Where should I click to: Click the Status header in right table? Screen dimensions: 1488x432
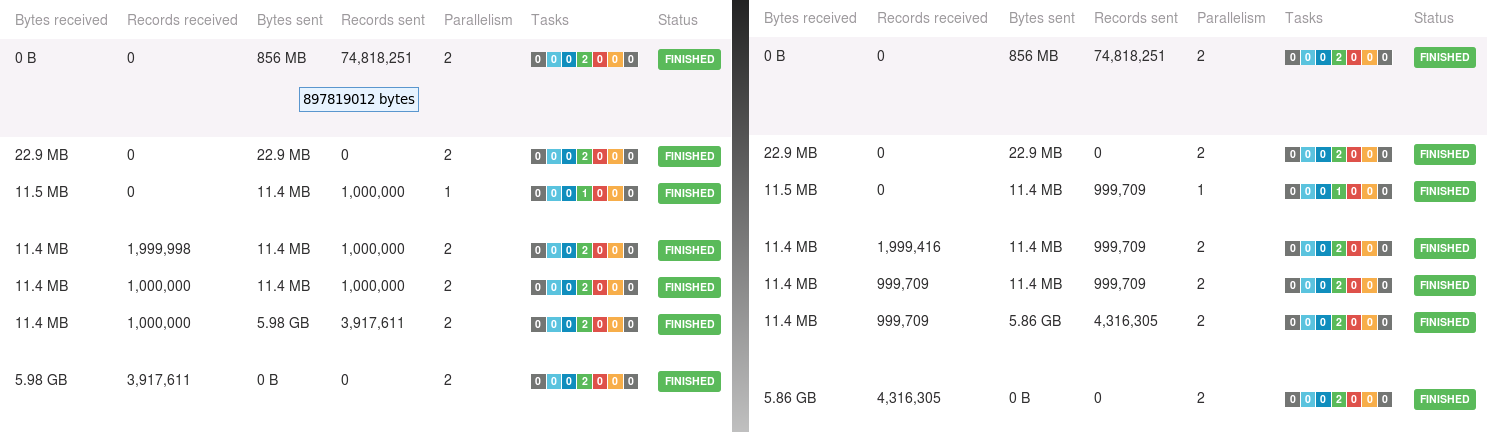tap(1433, 18)
